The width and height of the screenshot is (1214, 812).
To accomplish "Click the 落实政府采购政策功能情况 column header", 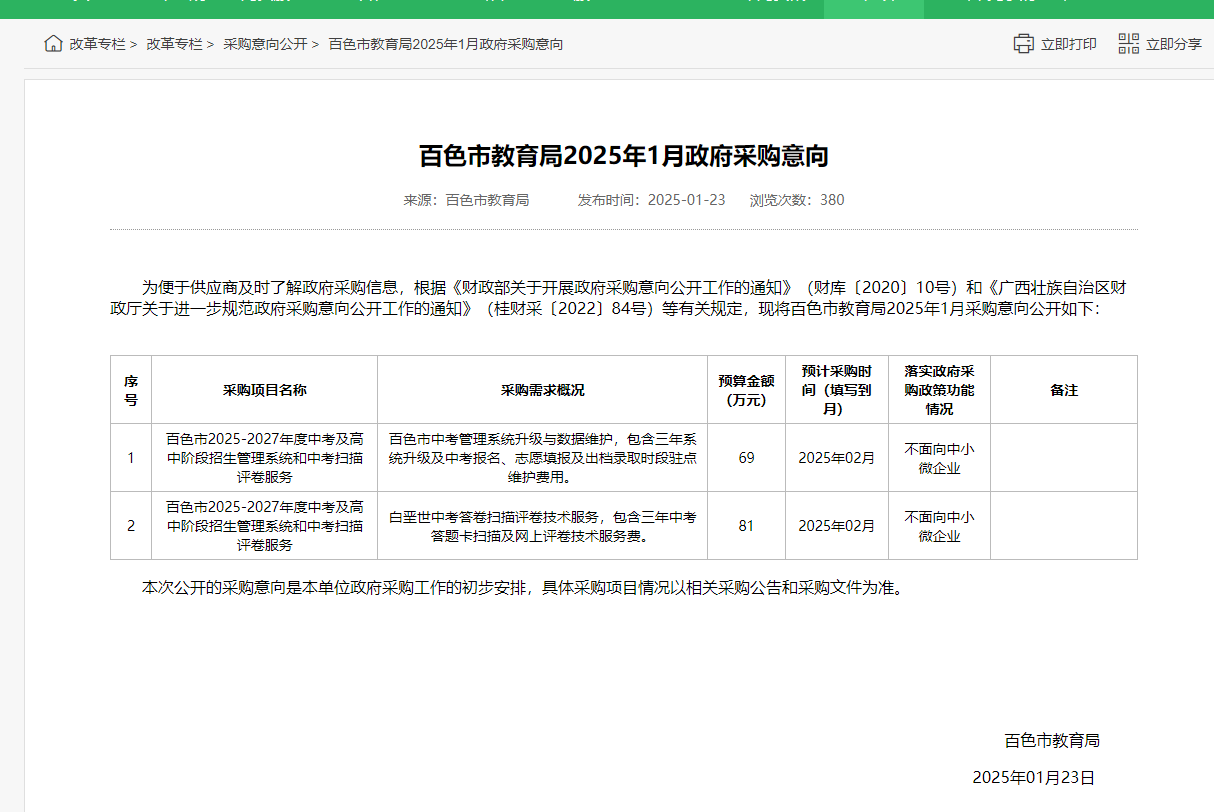I will [940, 390].
